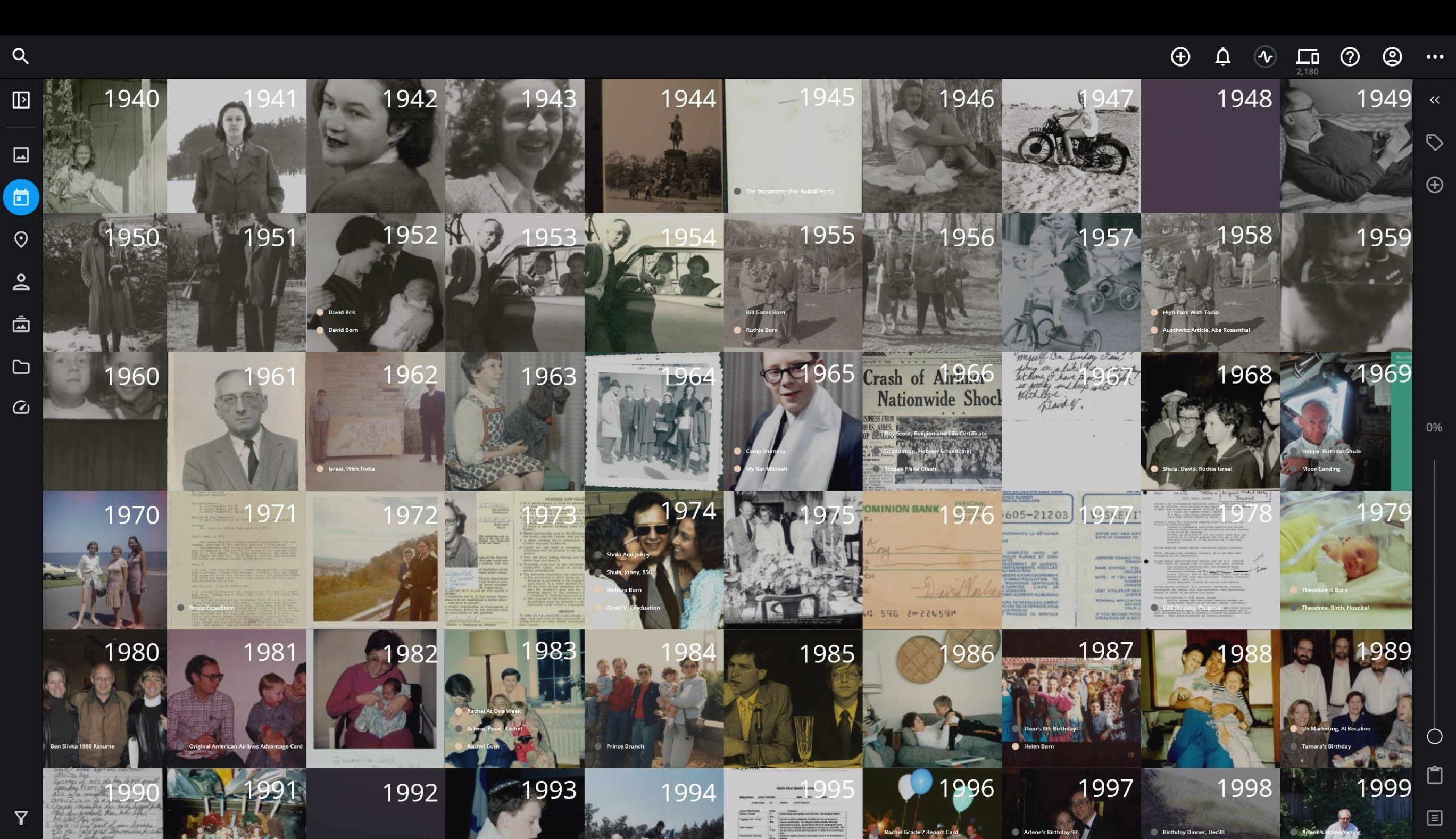The width and height of the screenshot is (1456, 839).
Task: Click the shared albums icon in sidebar
Action: pyautogui.click(x=21, y=324)
